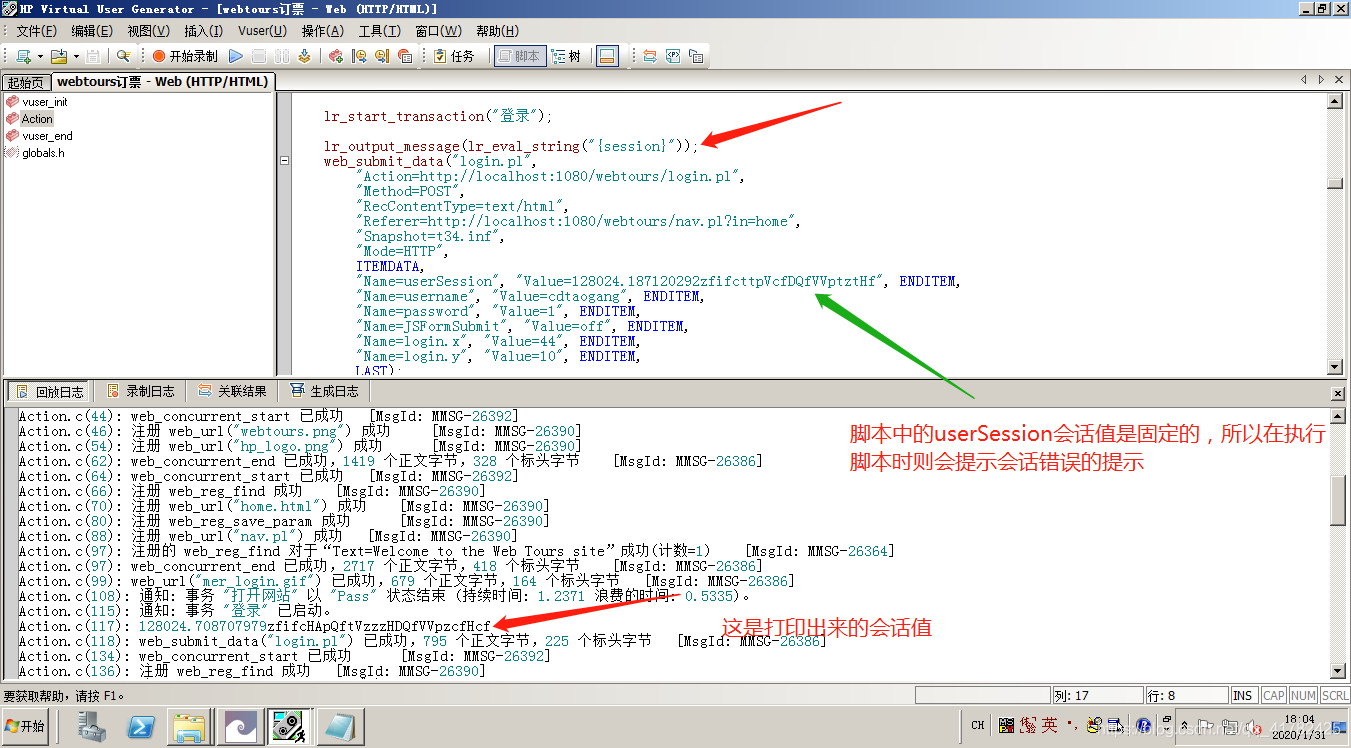Click the Virtual User Generator taskbar icon
Image resolution: width=1351 pixels, height=748 pixels.
click(x=289, y=726)
